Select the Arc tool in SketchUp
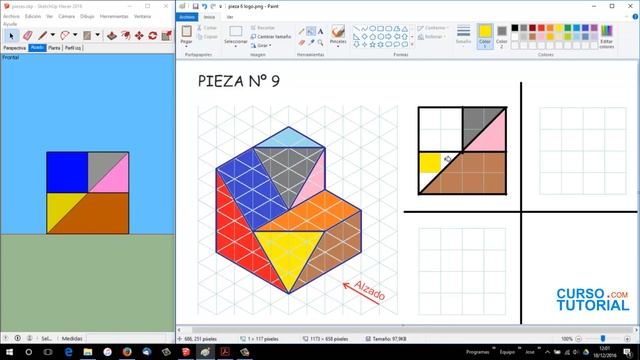Screen dimensions: 640x360 point(64,36)
